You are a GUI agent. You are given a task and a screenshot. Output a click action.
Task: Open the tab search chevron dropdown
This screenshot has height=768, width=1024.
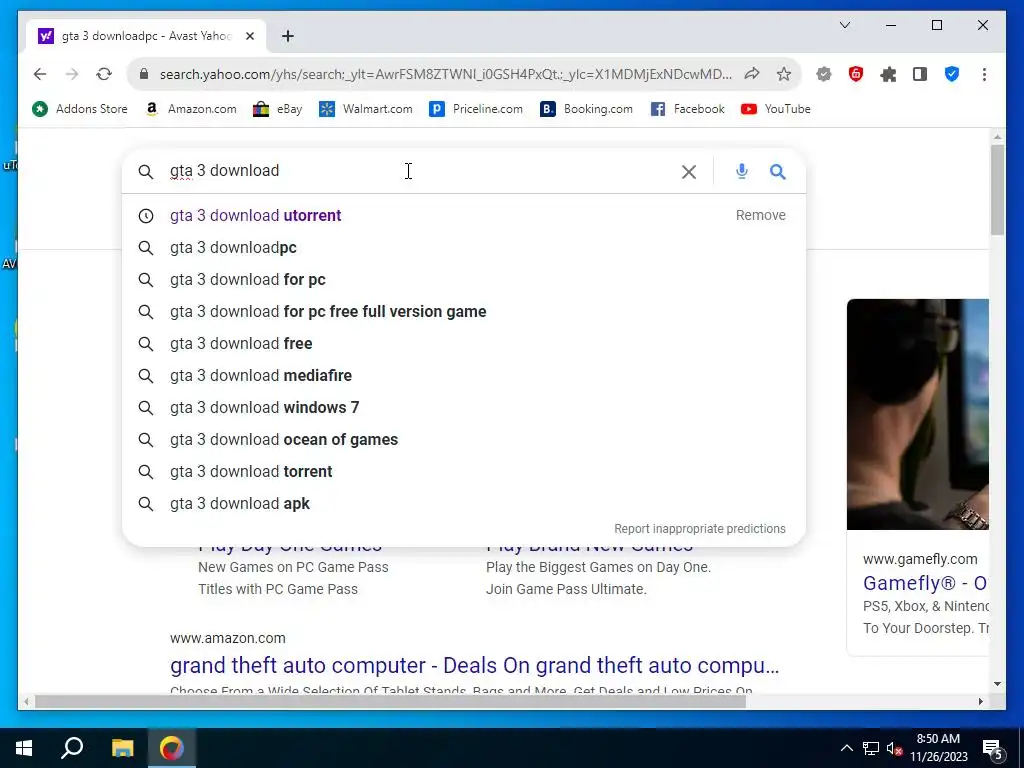pyautogui.click(x=844, y=25)
